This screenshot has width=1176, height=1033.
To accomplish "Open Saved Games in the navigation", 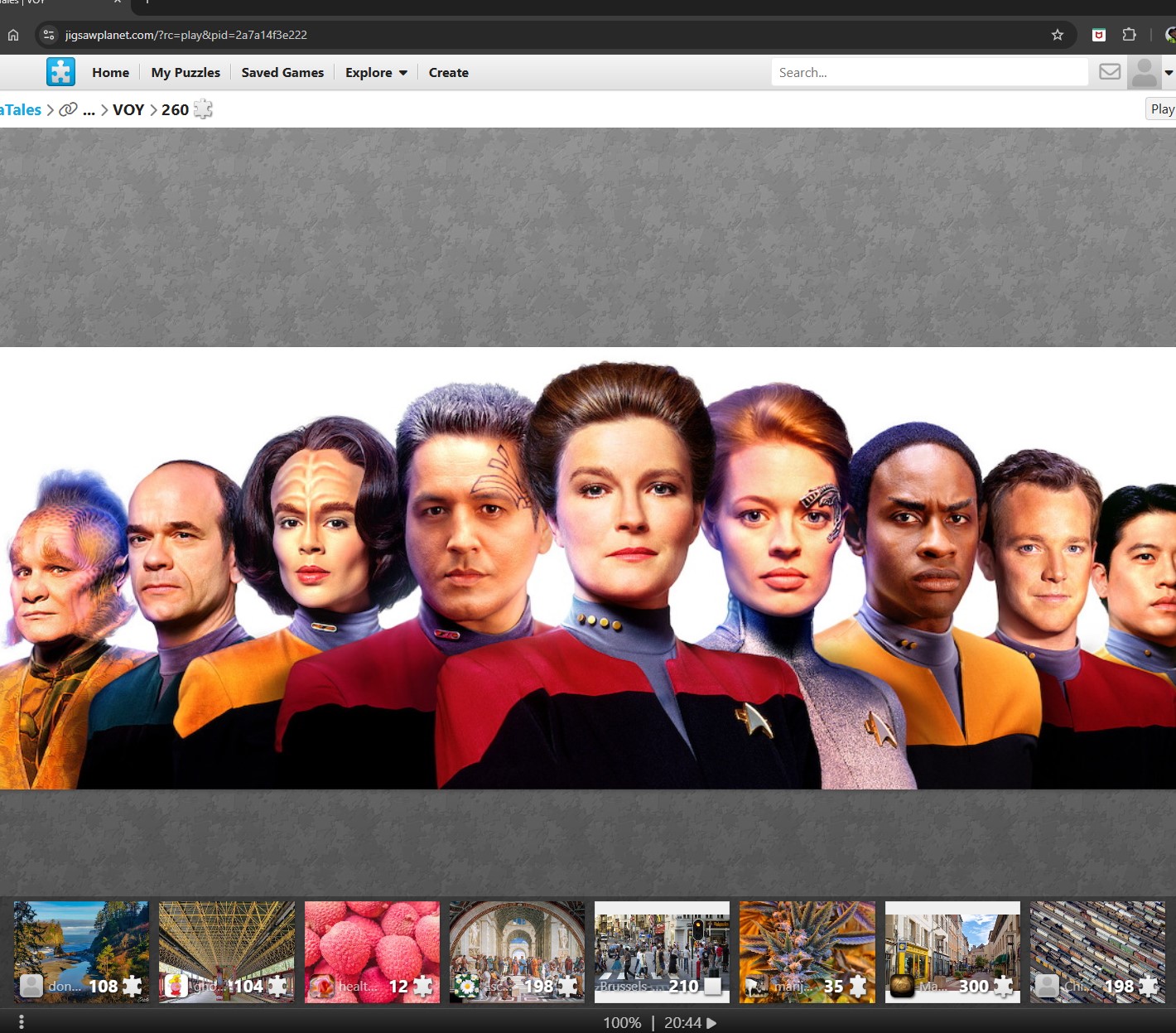I will (282, 73).
